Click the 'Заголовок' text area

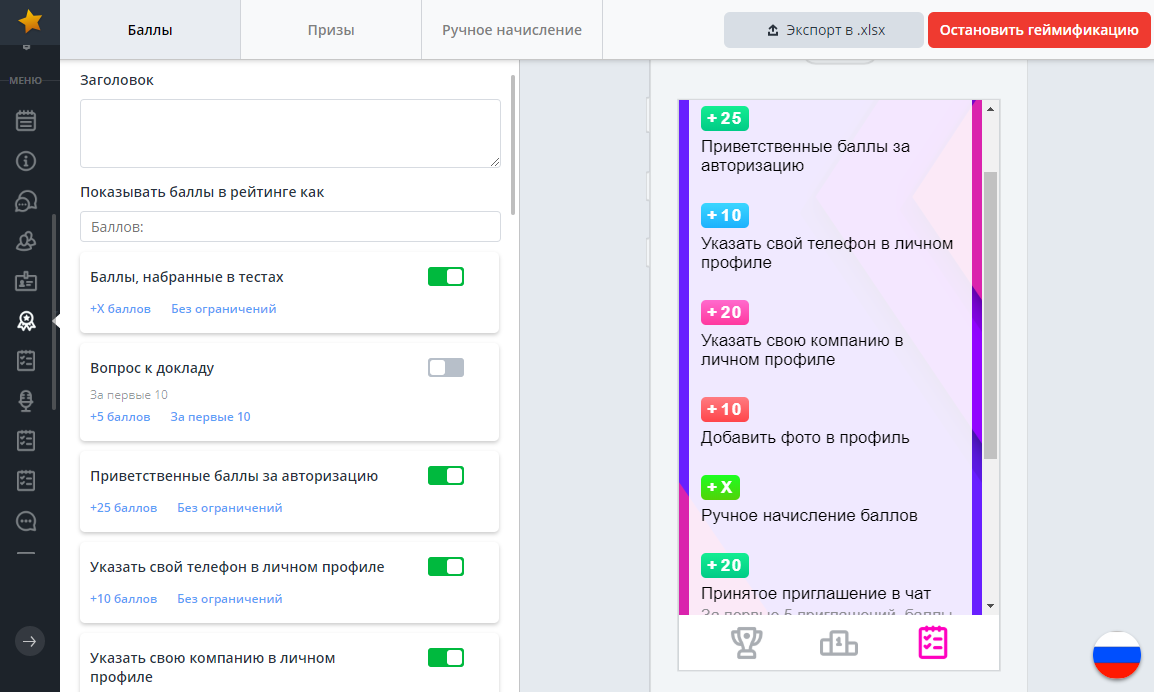coord(290,133)
